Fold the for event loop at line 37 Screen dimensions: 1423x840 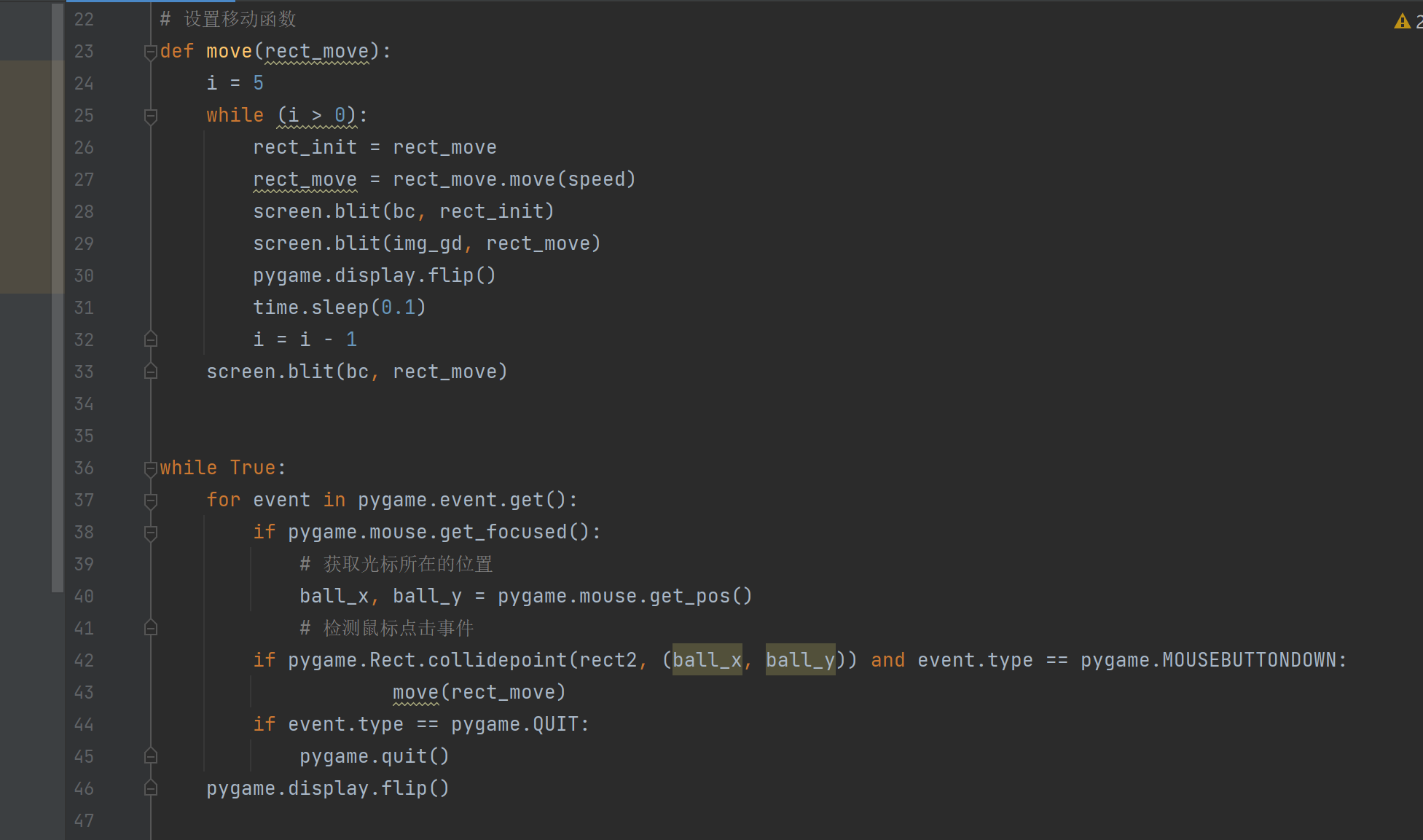coord(151,501)
